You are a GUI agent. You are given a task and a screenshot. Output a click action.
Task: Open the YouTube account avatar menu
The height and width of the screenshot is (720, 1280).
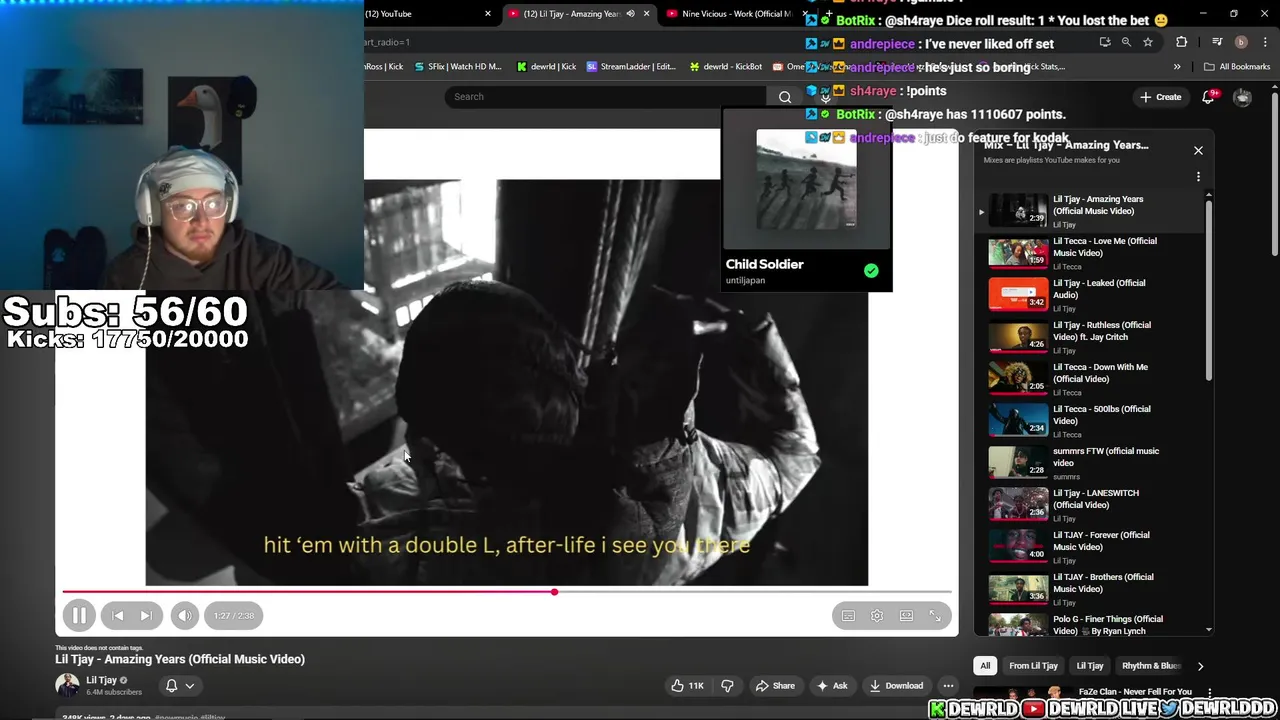point(1242,97)
